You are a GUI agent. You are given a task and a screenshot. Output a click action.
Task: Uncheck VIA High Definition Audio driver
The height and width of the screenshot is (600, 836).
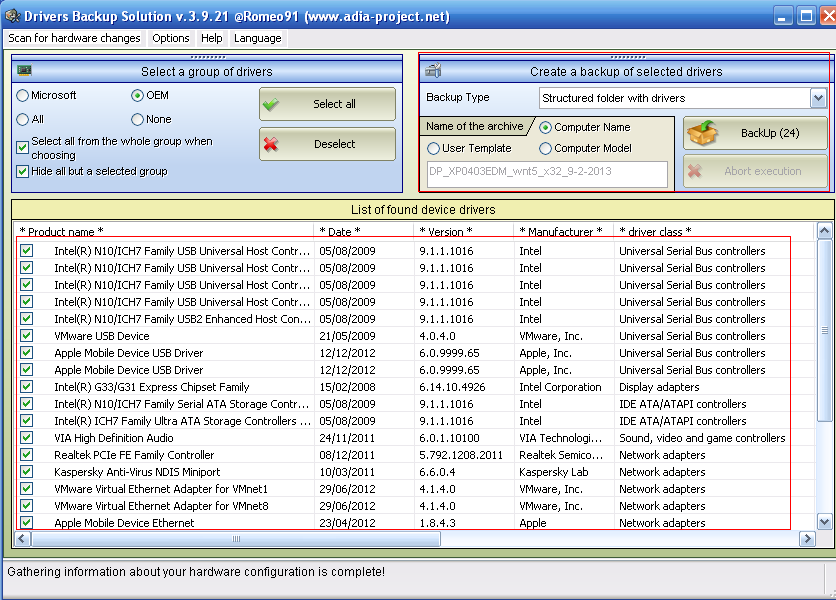point(27,438)
